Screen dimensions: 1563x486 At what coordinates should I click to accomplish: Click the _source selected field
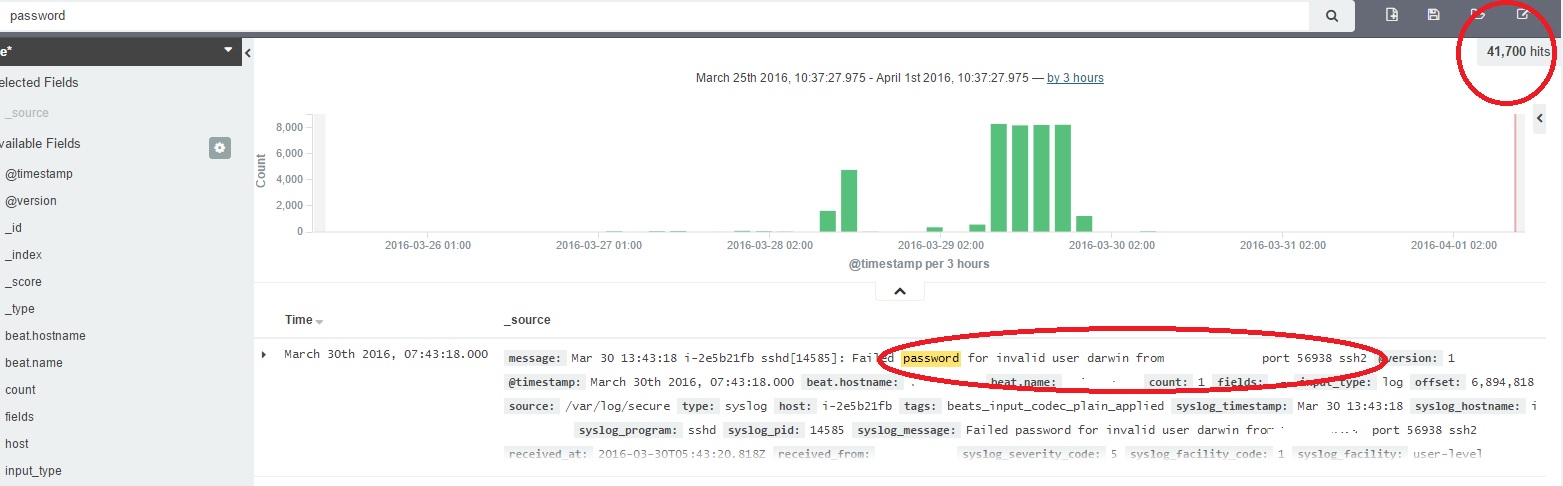[27, 113]
